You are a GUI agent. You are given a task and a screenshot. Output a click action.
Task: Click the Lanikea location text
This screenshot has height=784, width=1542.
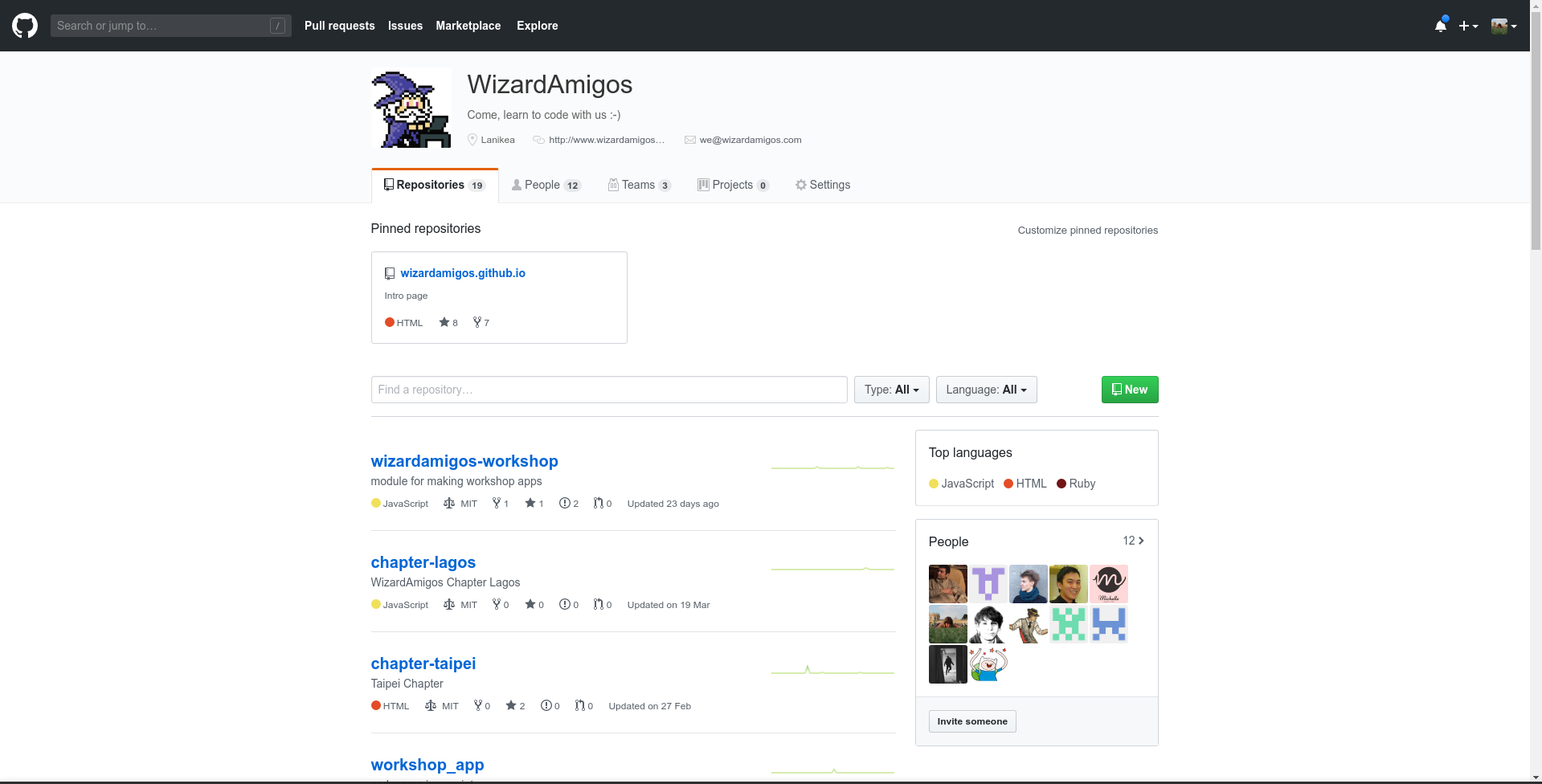[x=498, y=140]
